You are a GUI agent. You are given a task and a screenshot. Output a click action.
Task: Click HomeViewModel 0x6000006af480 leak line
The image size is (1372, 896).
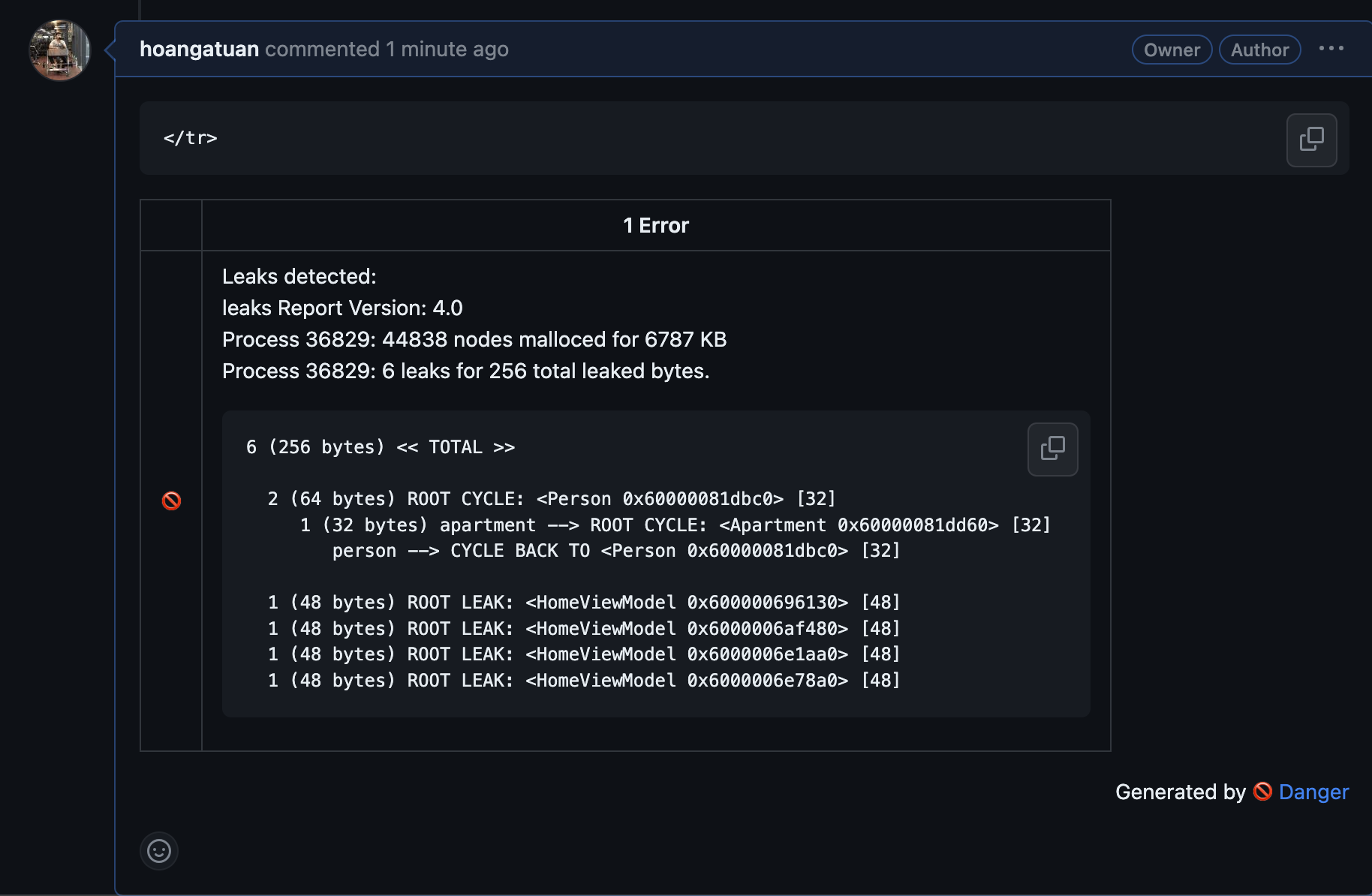[x=584, y=629]
